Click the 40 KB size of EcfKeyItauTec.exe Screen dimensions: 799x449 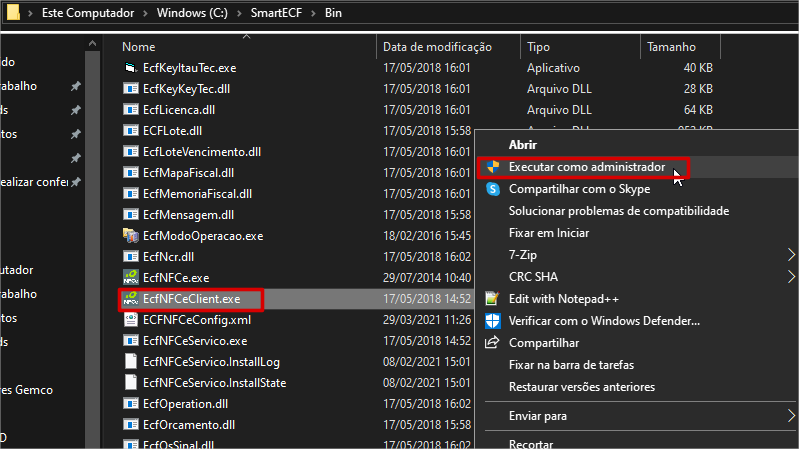tap(698, 68)
